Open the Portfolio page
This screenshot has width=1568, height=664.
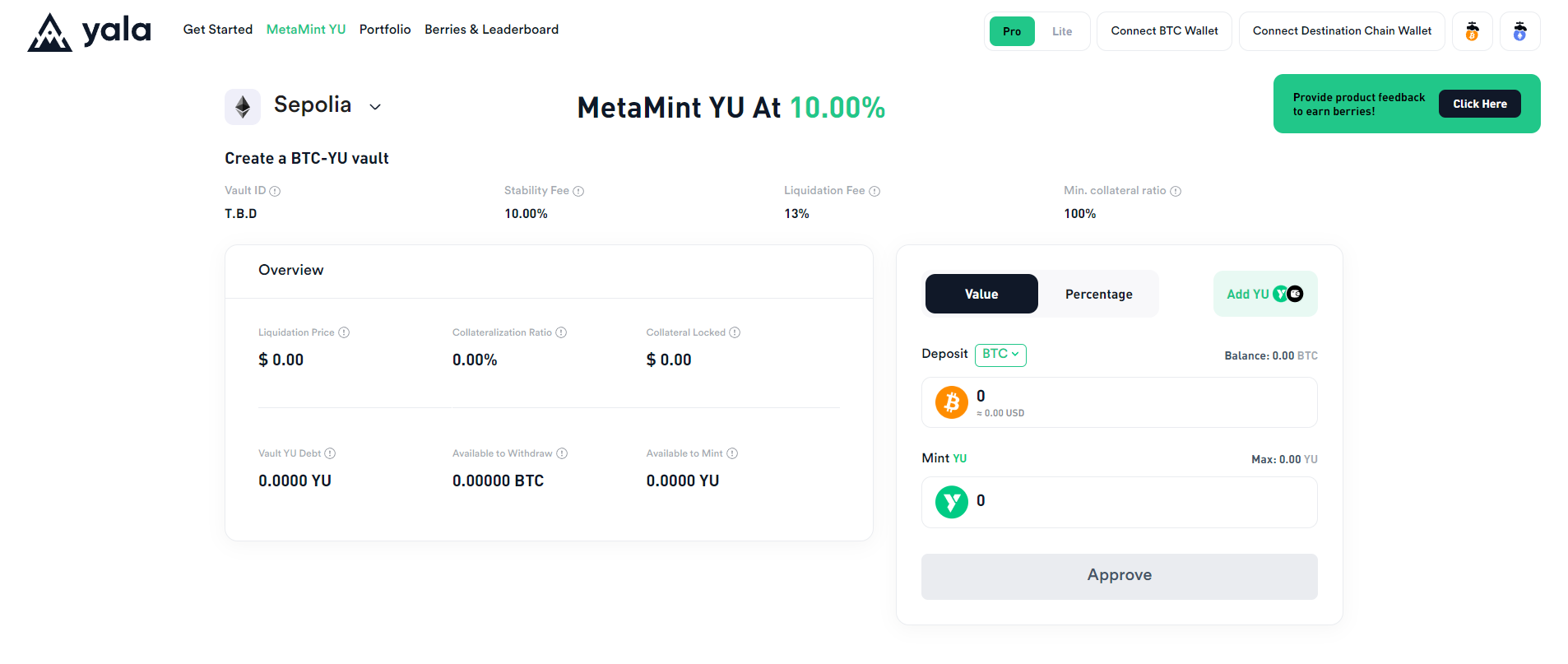tap(385, 30)
